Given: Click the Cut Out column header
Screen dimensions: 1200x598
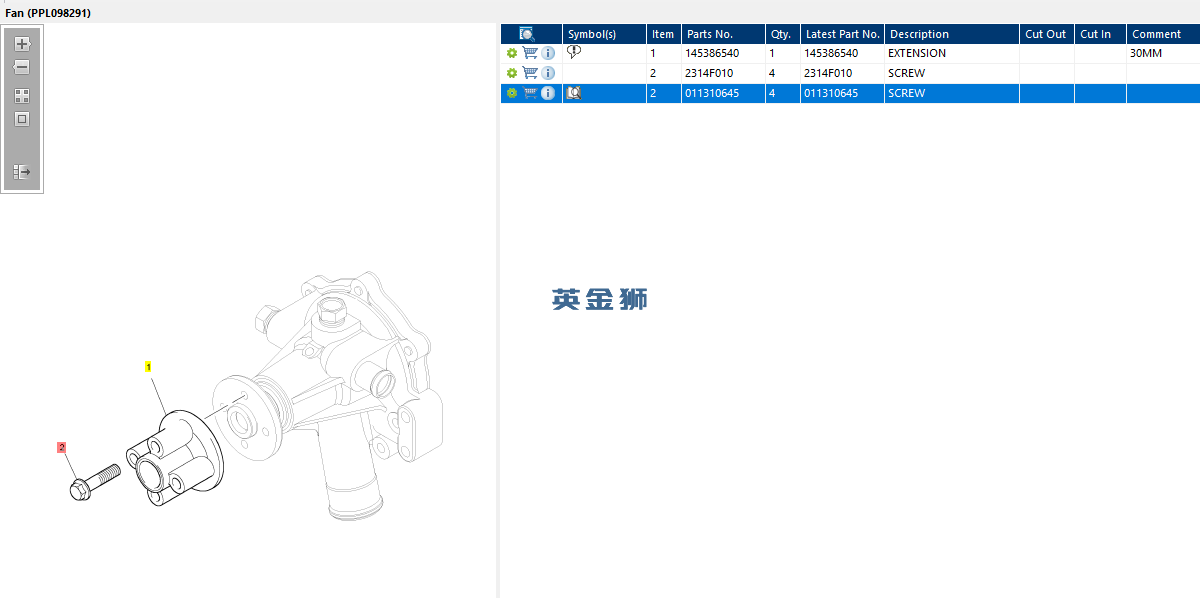Looking at the screenshot, I should [1046, 34].
